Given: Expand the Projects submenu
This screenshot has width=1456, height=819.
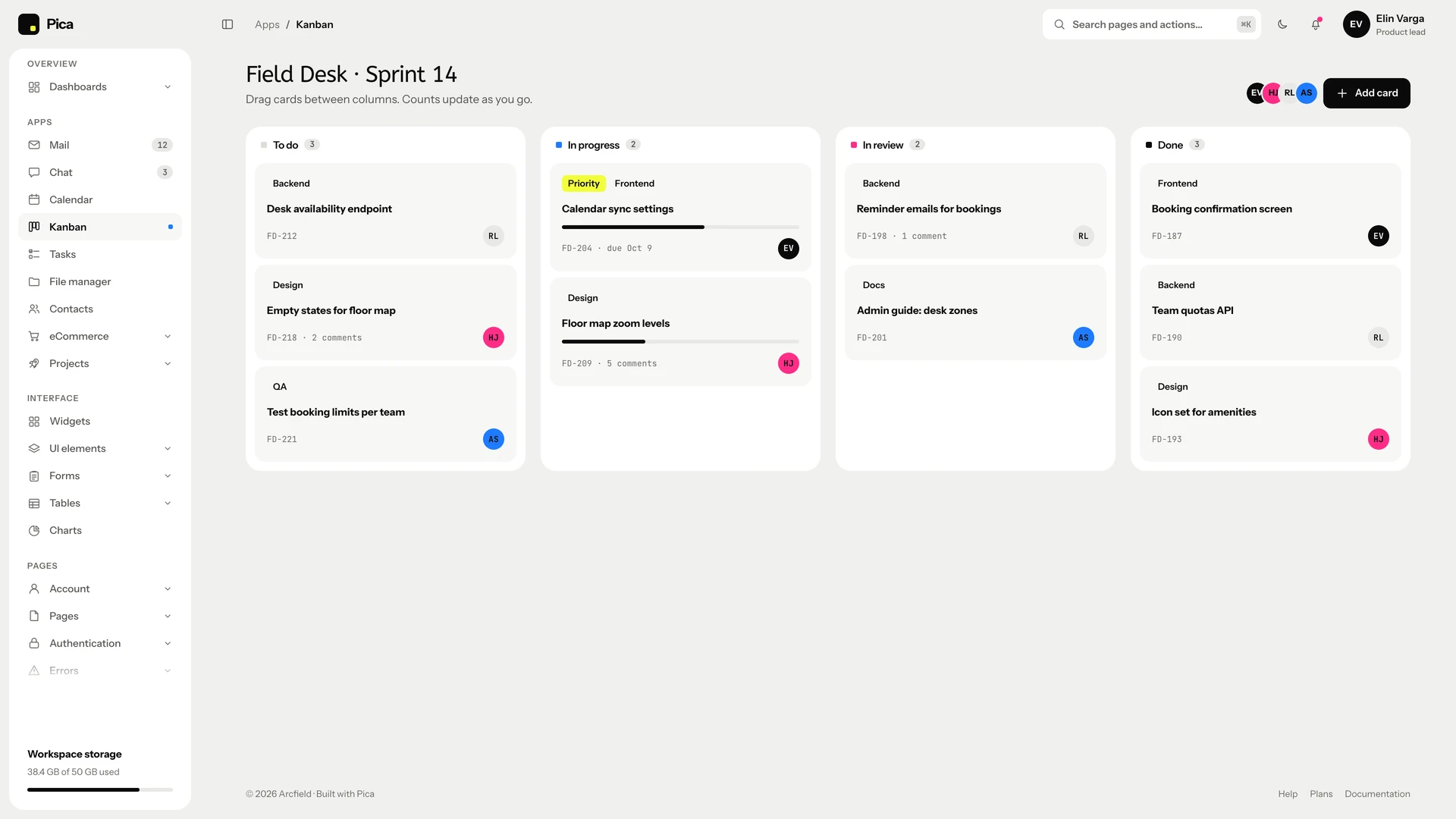Looking at the screenshot, I should click(x=100, y=363).
